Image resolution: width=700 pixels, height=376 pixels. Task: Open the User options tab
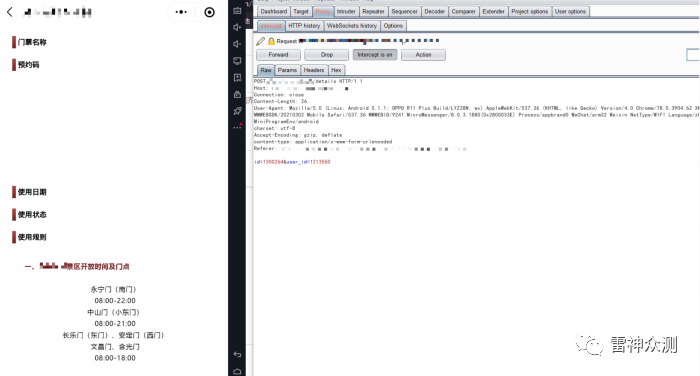pyautogui.click(x=571, y=12)
